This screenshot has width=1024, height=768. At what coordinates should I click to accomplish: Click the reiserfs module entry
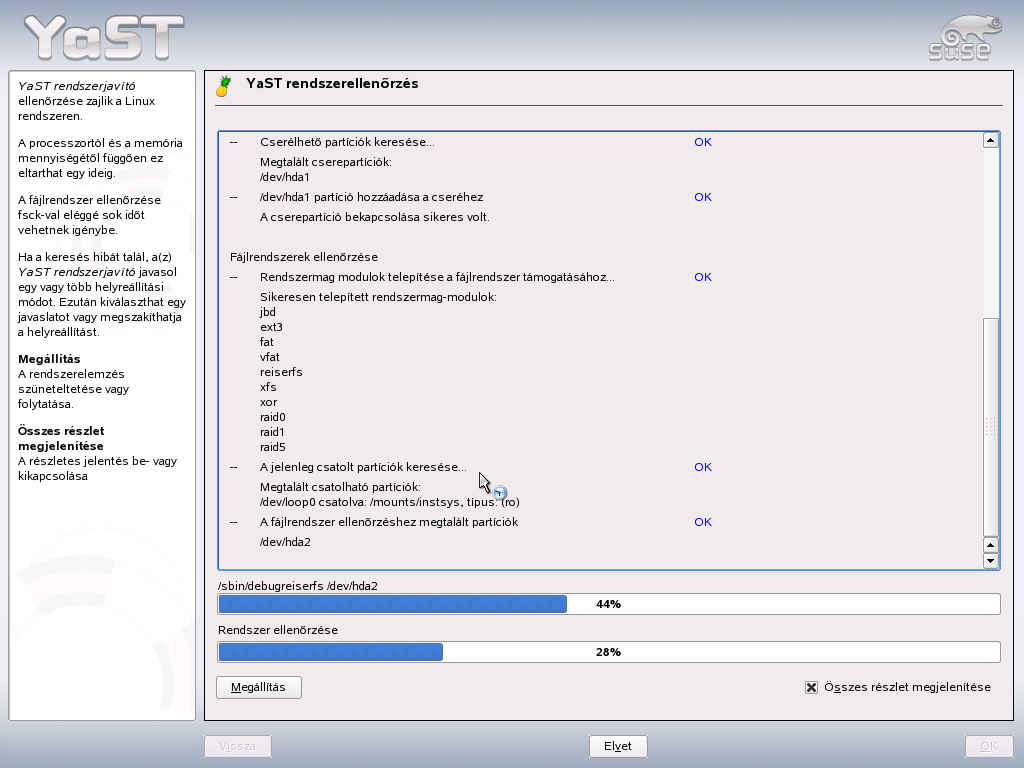(x=281, y=372)
